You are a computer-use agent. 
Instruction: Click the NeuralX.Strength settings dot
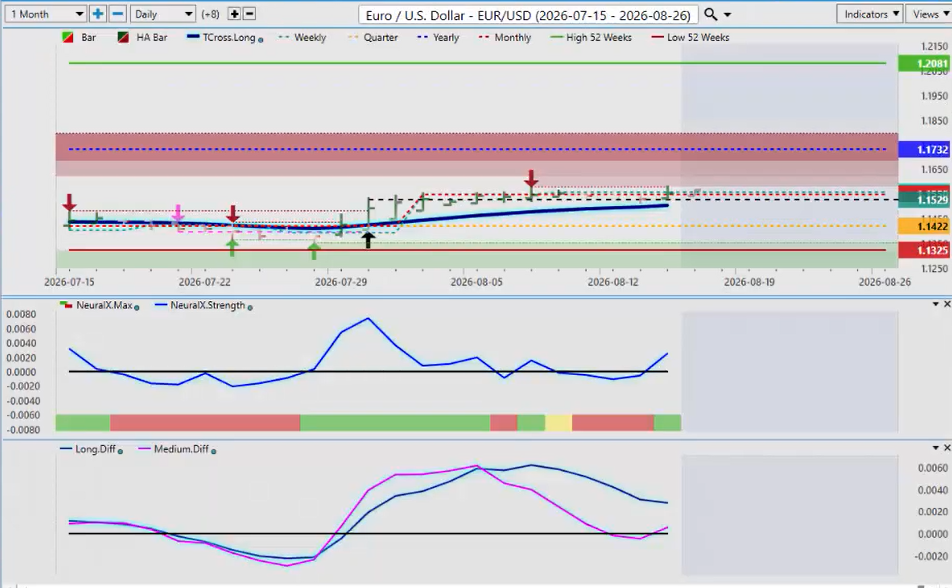tap(250, 308)
